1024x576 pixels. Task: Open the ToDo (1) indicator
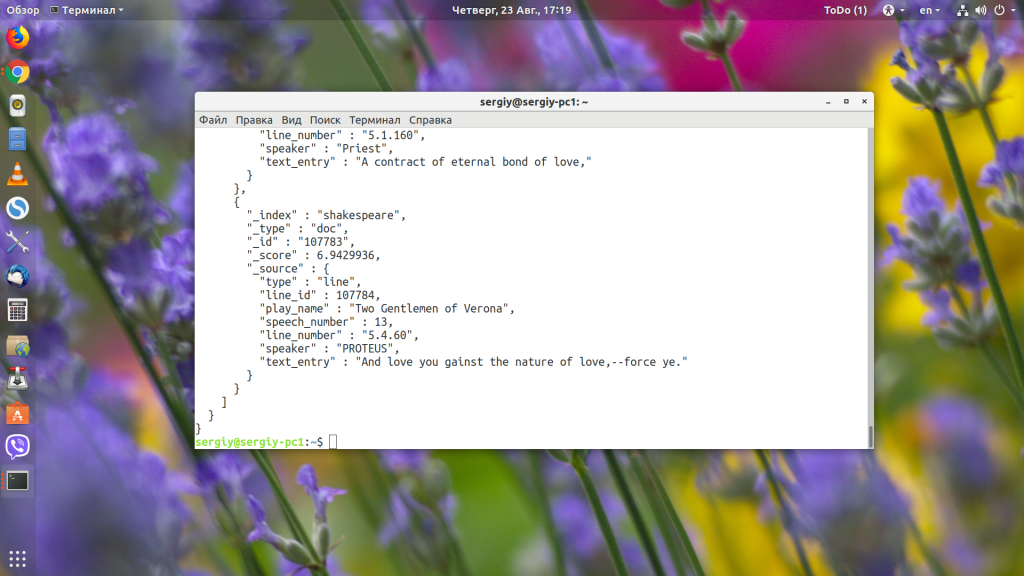(x=845, y=10)
